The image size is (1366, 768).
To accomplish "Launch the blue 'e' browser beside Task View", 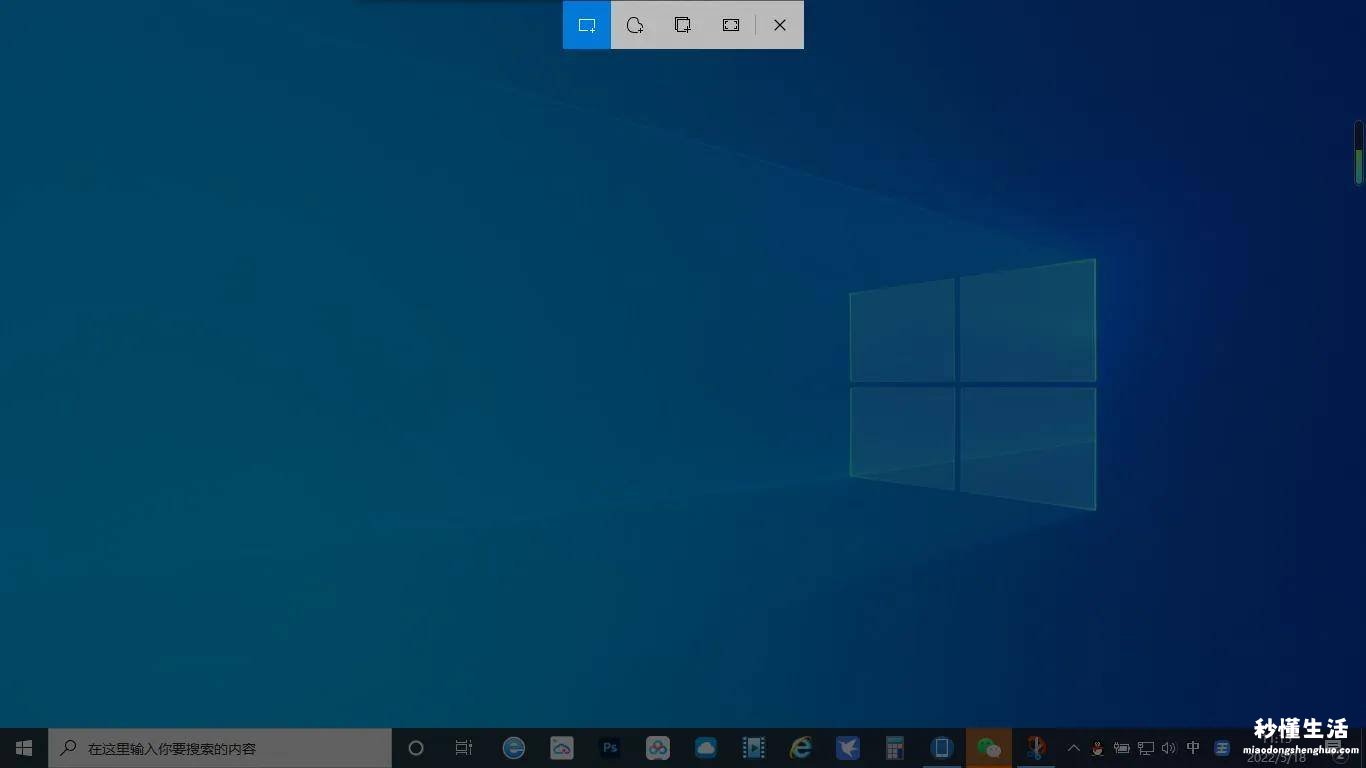I will click(x=514, y=748).
